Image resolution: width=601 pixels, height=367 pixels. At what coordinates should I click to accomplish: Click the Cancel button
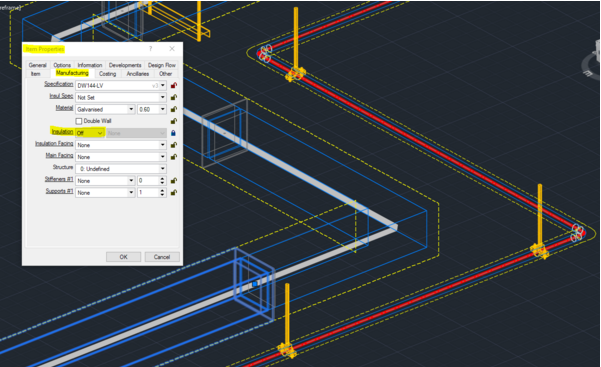(x=162, y=257)
